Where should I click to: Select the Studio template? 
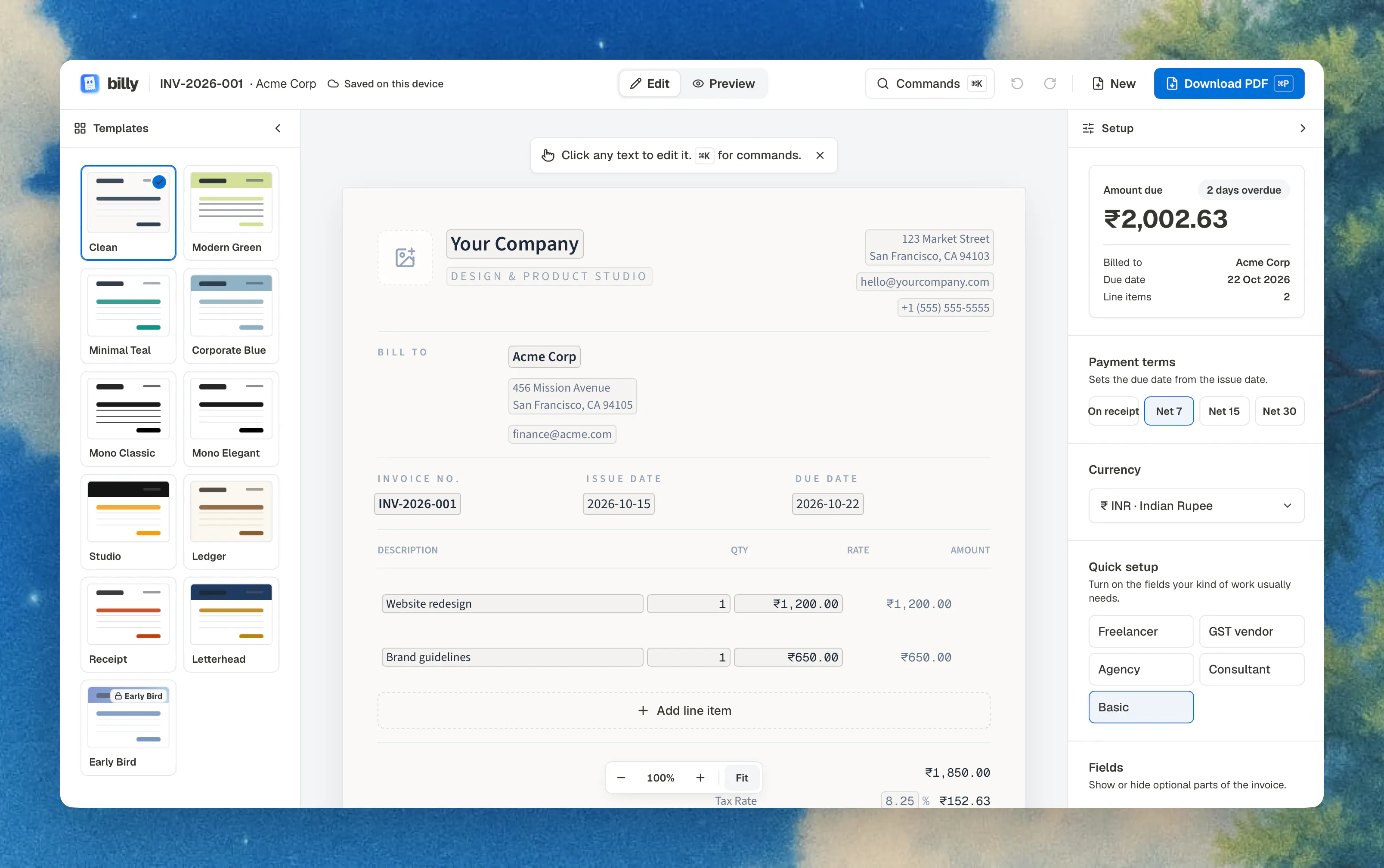pos(128,521)
